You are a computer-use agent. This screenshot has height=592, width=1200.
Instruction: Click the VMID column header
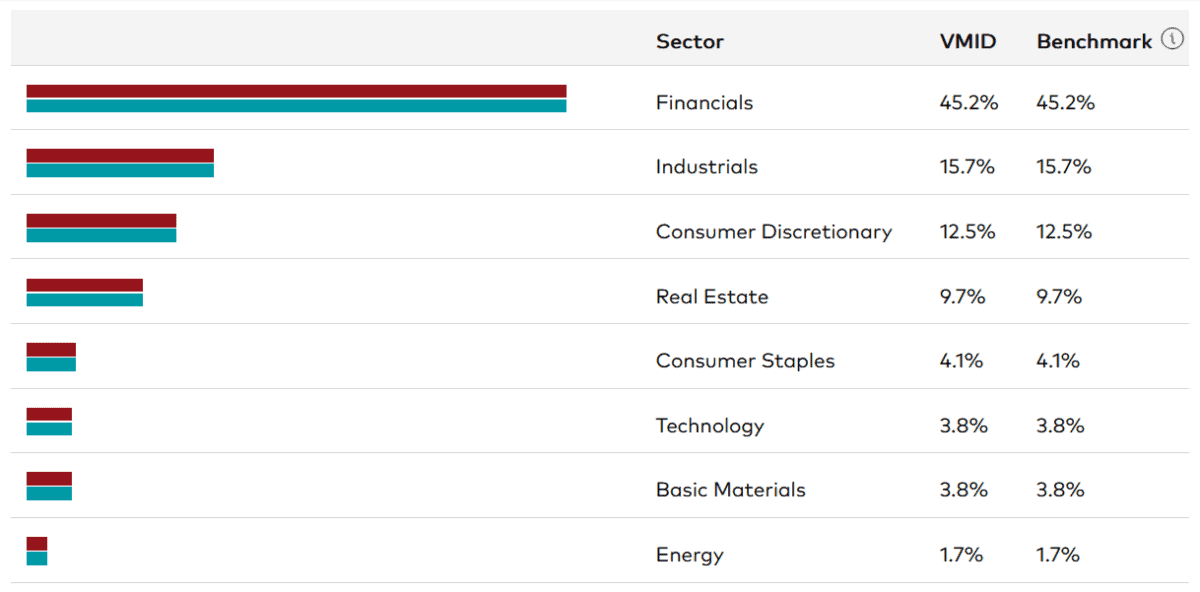966,42
